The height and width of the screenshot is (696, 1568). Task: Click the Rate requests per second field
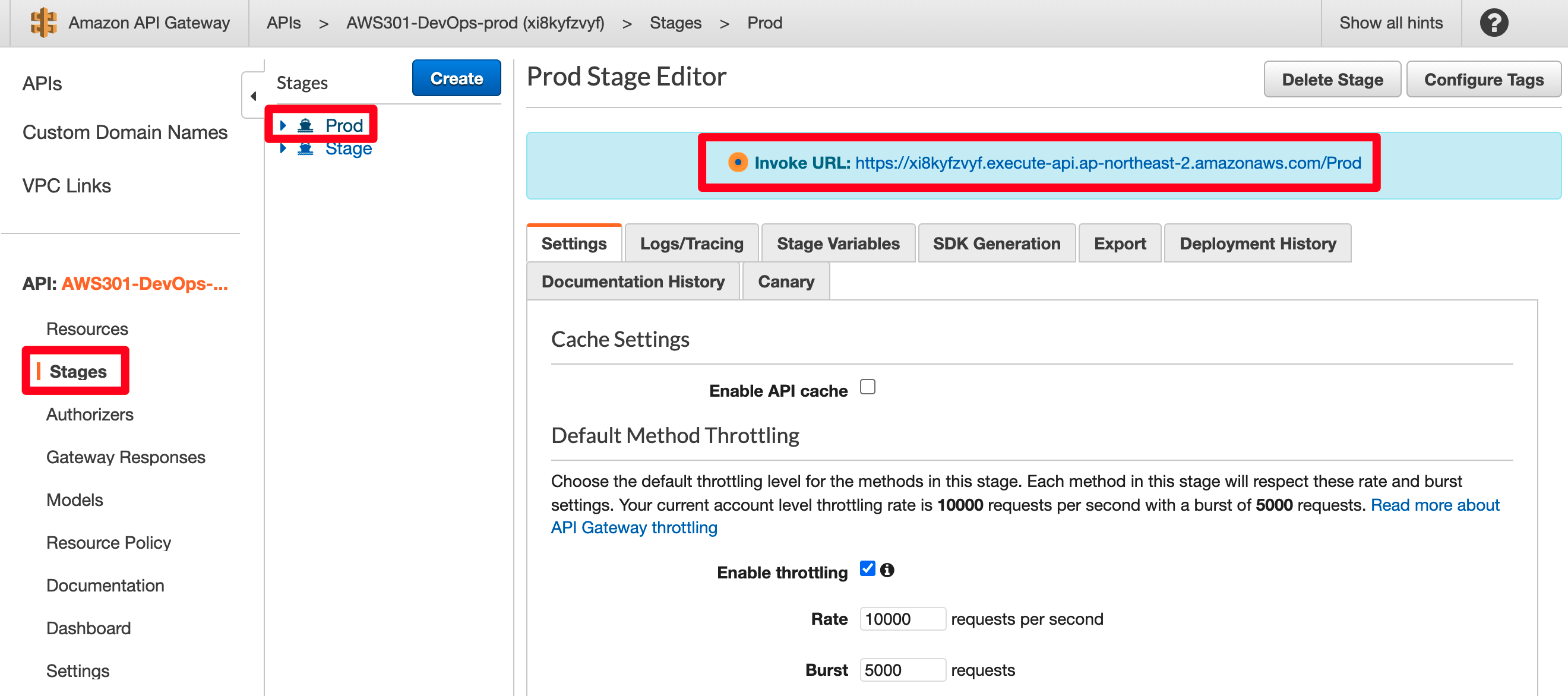pos(902,619)
